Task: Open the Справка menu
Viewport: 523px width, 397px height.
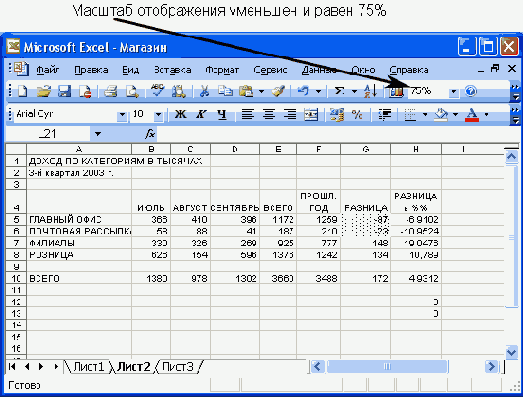Action: pos(409,70)
